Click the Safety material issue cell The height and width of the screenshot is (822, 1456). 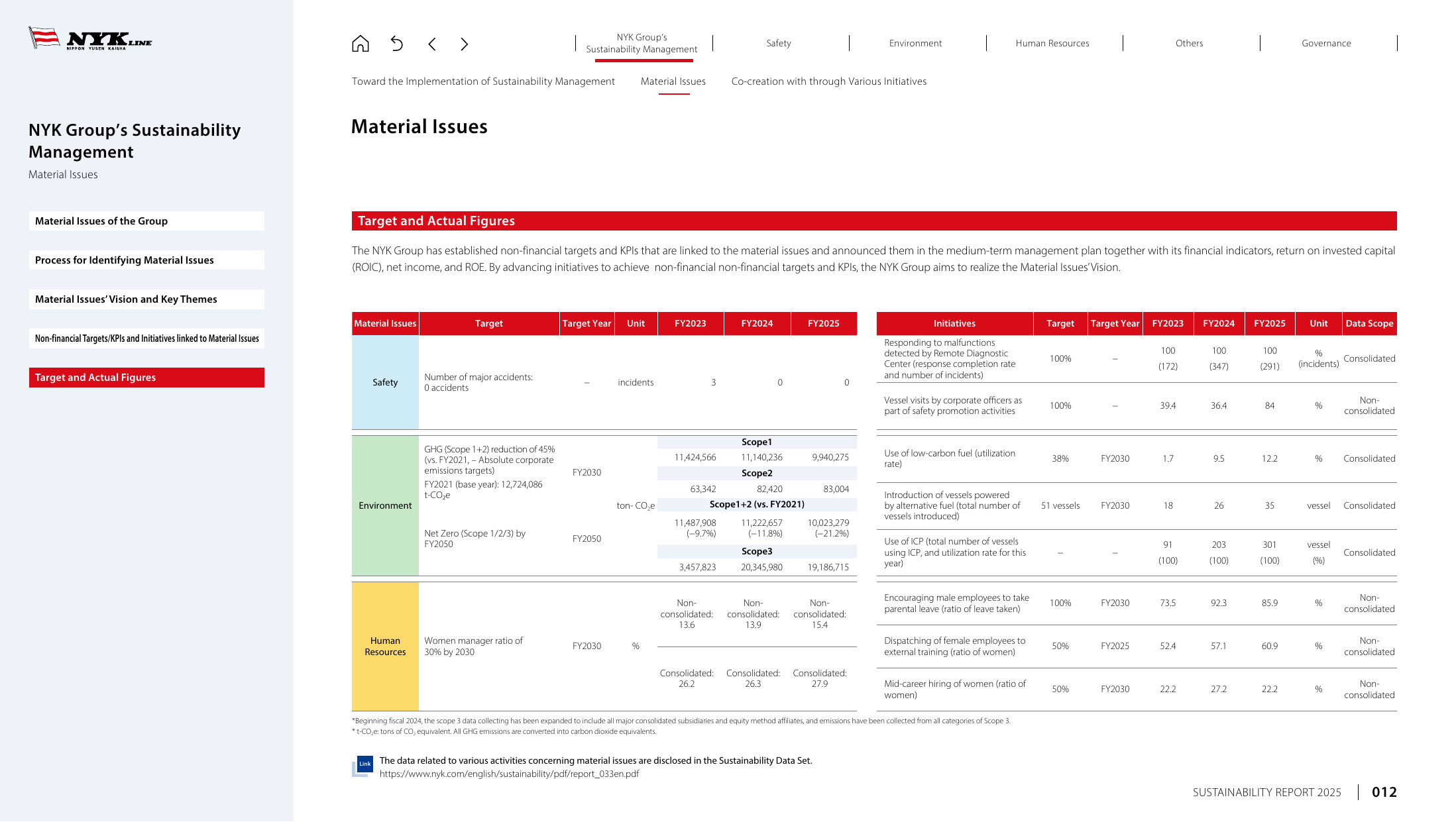pos(385,382)
